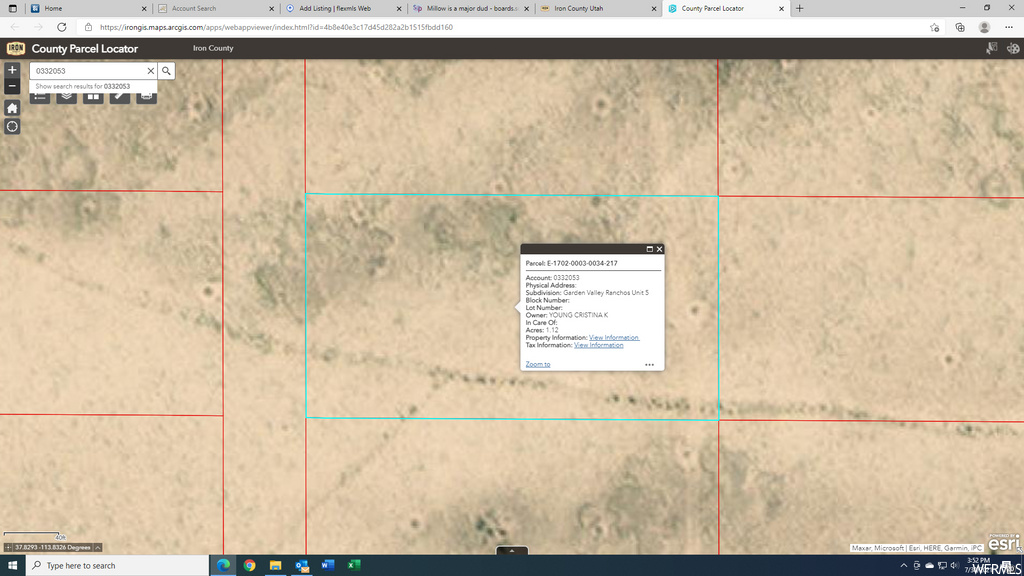This screenshot has width=1024, height=576.
Task: Open the Property Information View Information link
Action: 613,338
